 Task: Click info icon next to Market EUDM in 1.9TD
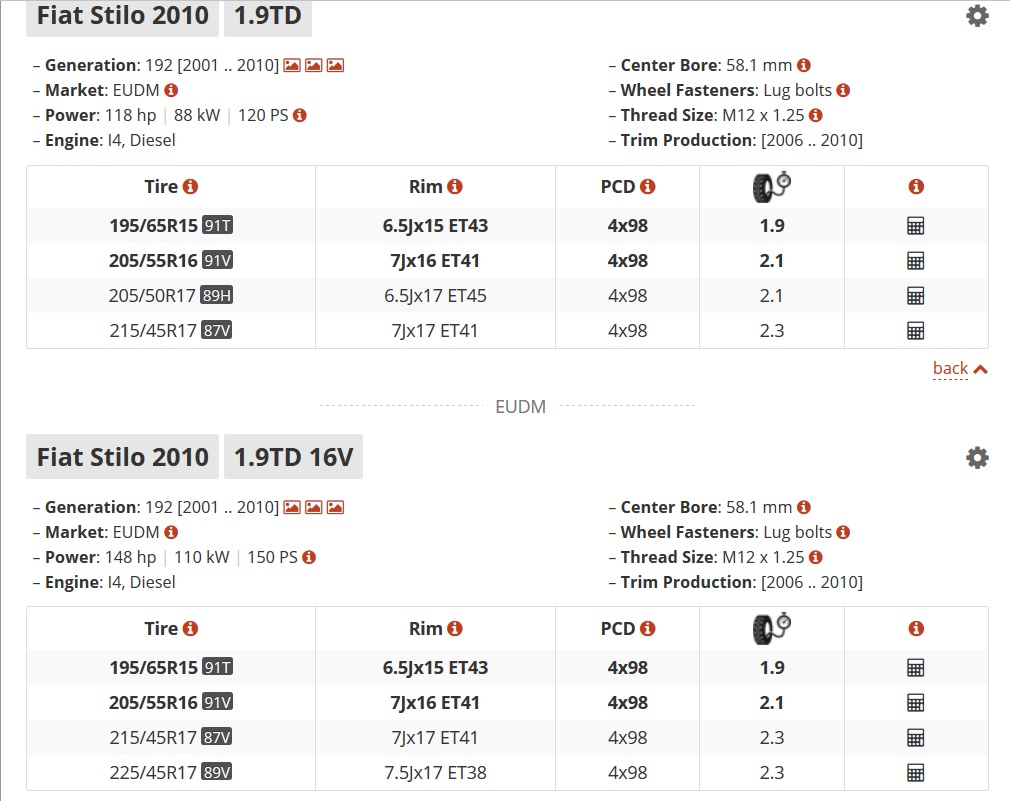171,90
